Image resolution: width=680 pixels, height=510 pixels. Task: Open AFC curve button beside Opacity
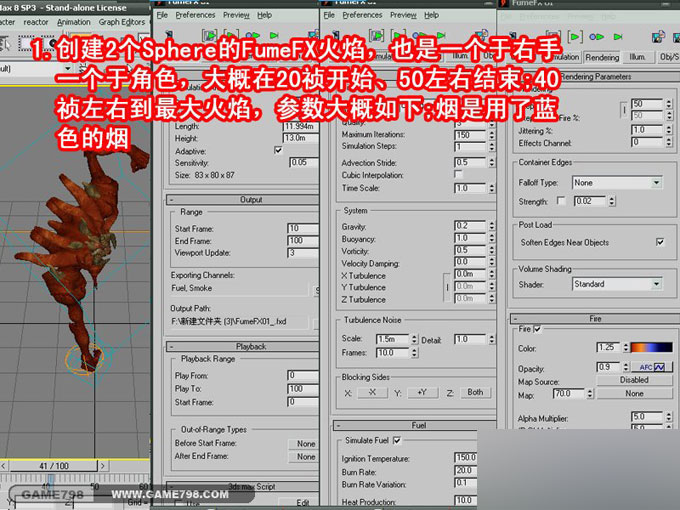point(652,367)
